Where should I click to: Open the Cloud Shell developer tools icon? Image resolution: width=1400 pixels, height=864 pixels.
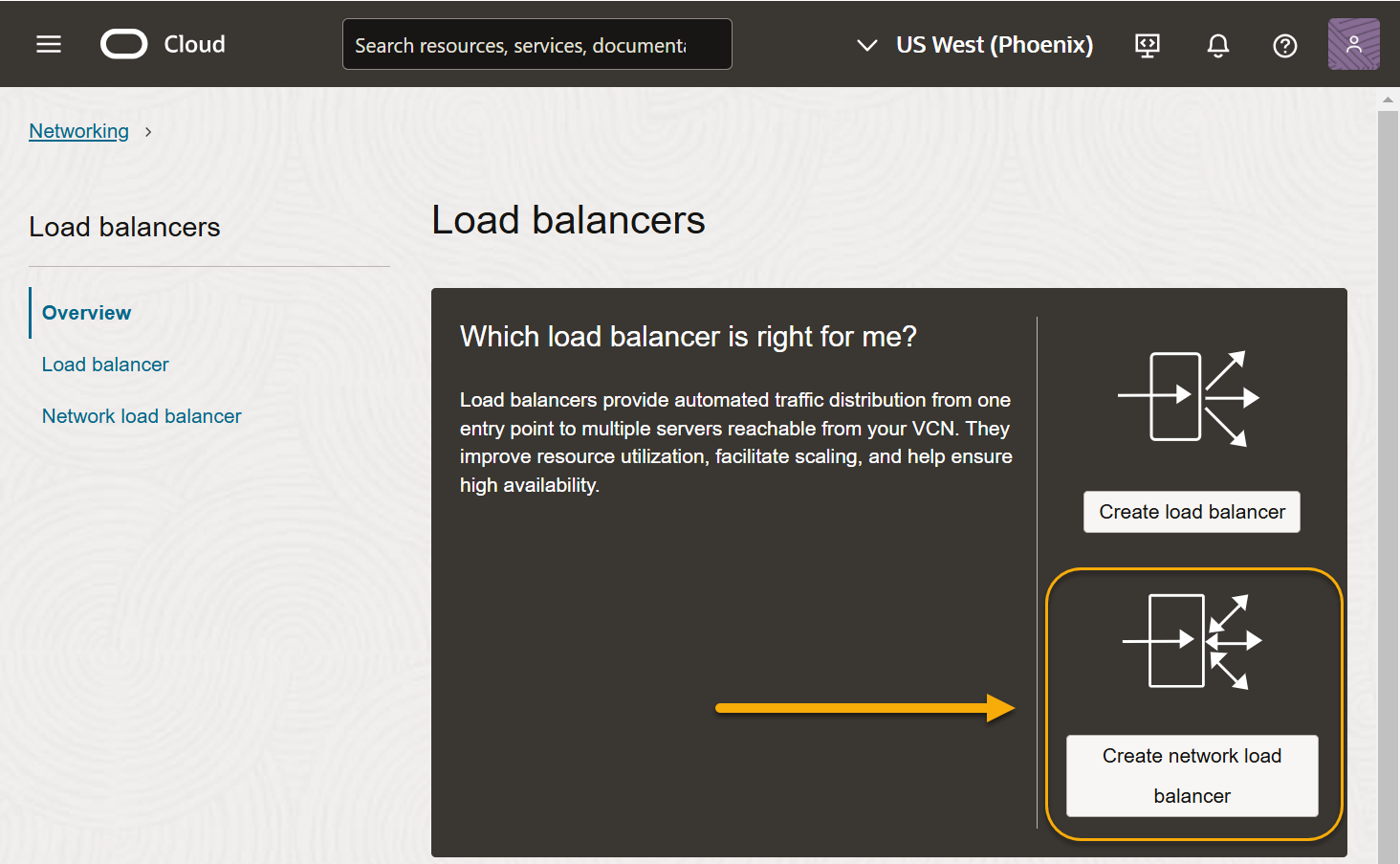pos(1148,45)
